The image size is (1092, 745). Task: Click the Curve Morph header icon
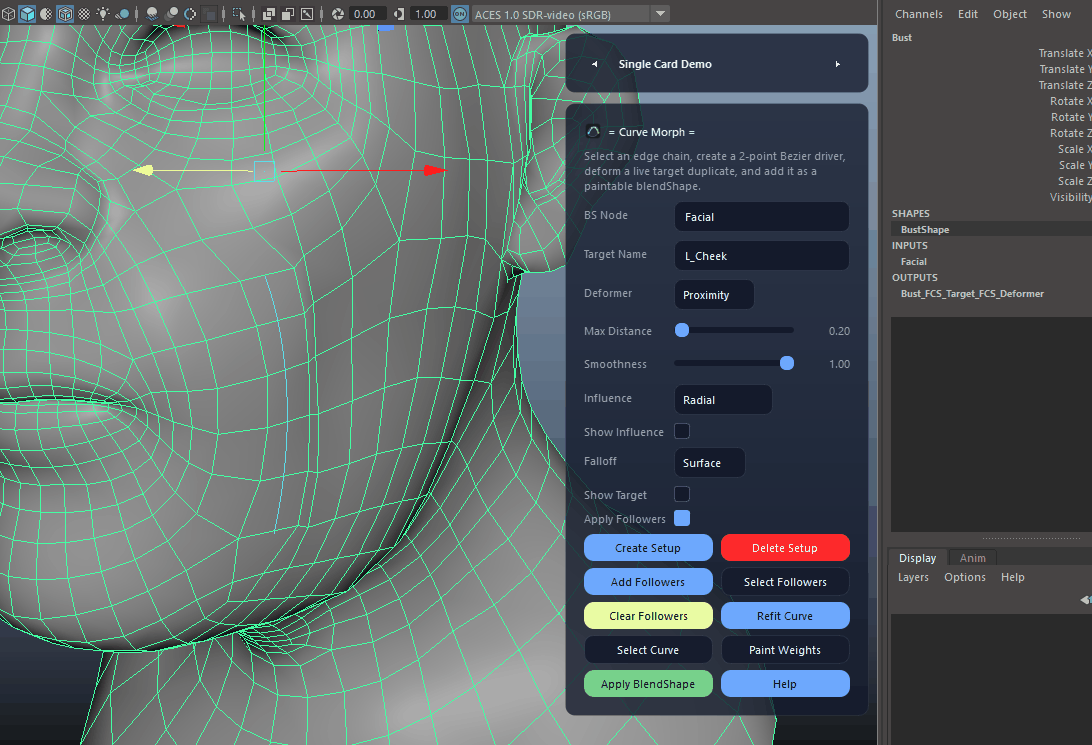point(593,132)
